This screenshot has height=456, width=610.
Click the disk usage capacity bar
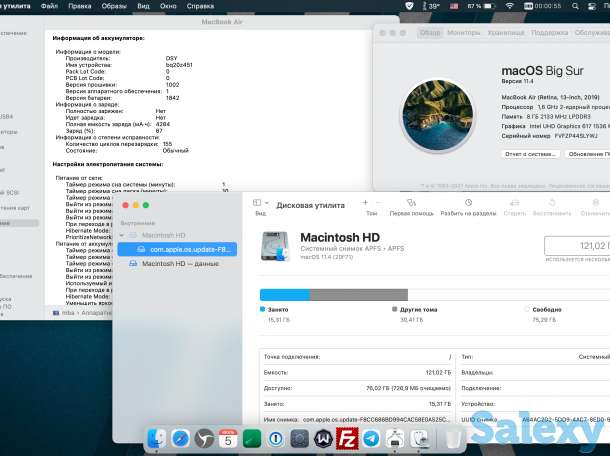435,295
